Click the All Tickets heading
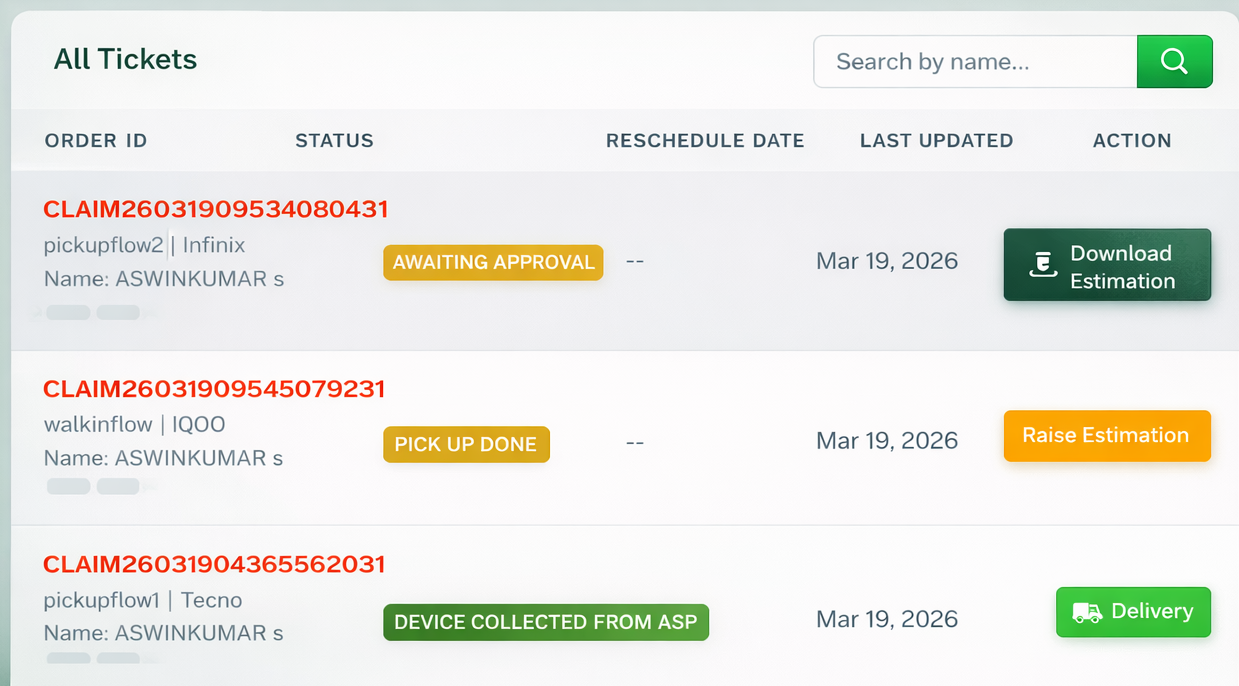This screenshot has height=686, width=1239. pos(125,59)
